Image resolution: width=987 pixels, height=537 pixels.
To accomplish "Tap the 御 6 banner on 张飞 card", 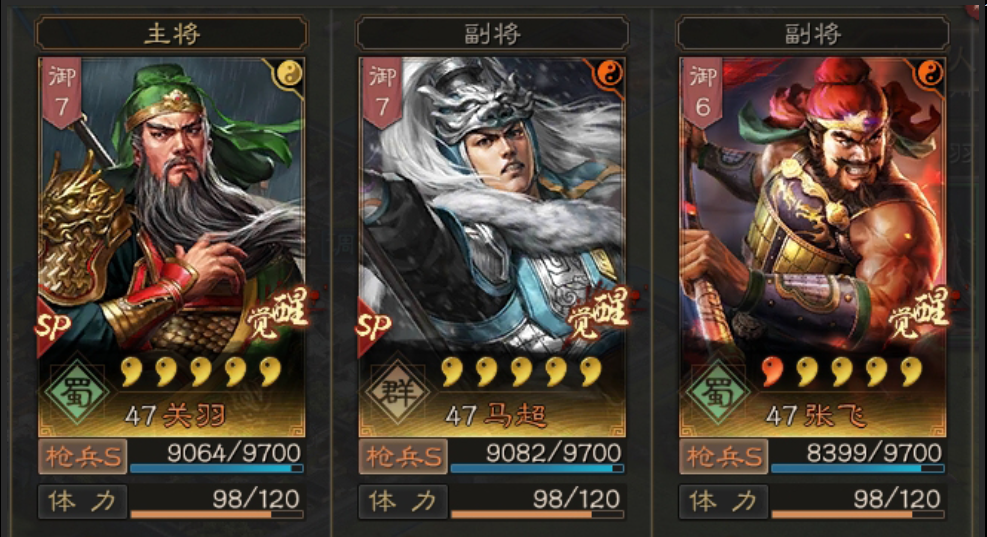I will point(702,92).
